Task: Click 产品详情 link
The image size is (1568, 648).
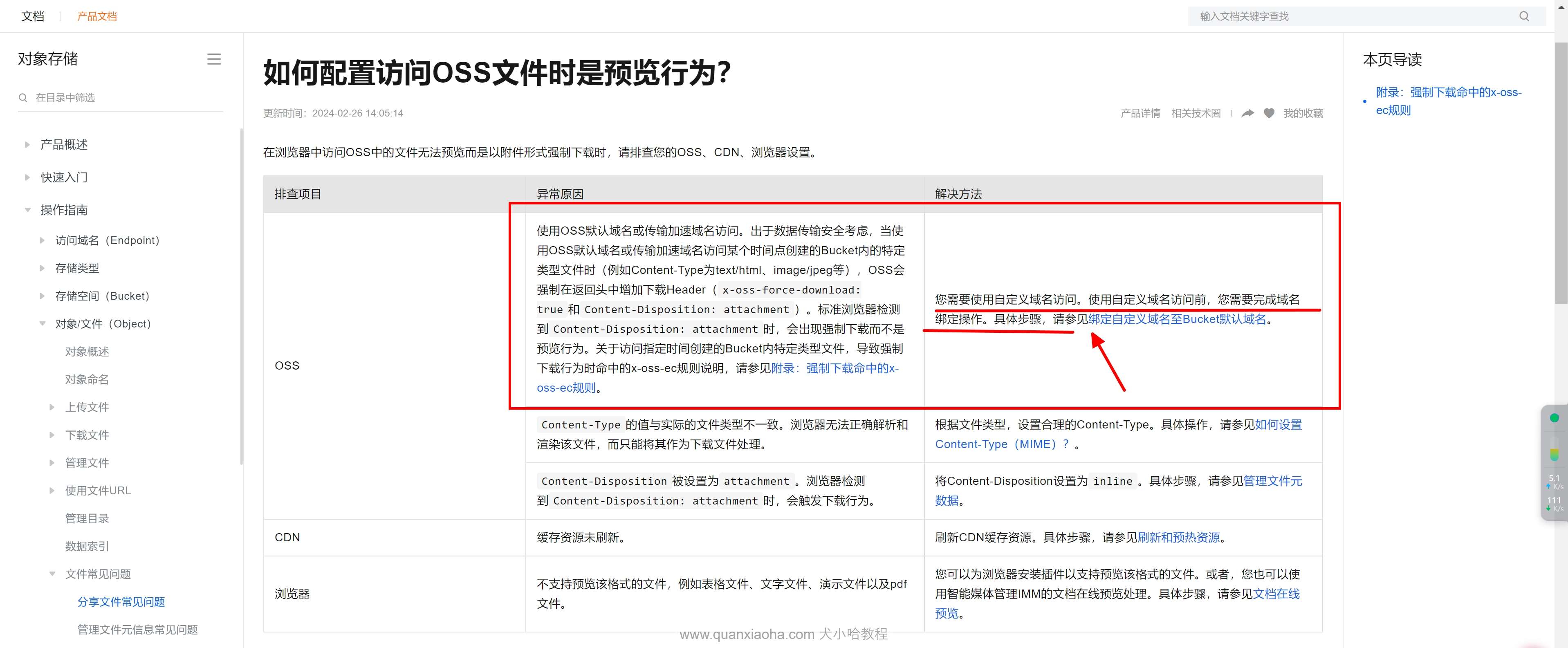Action: tap(1140, 113)
